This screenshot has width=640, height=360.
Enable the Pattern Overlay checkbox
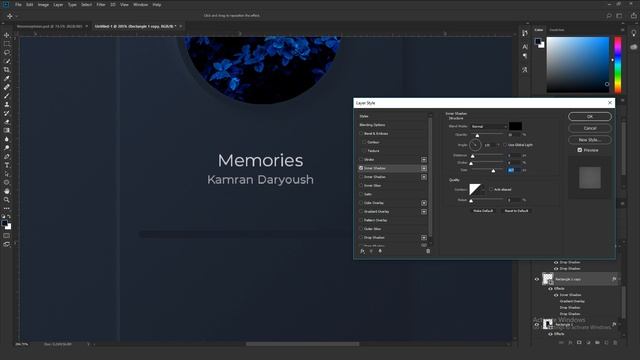(x=361, y=220)
